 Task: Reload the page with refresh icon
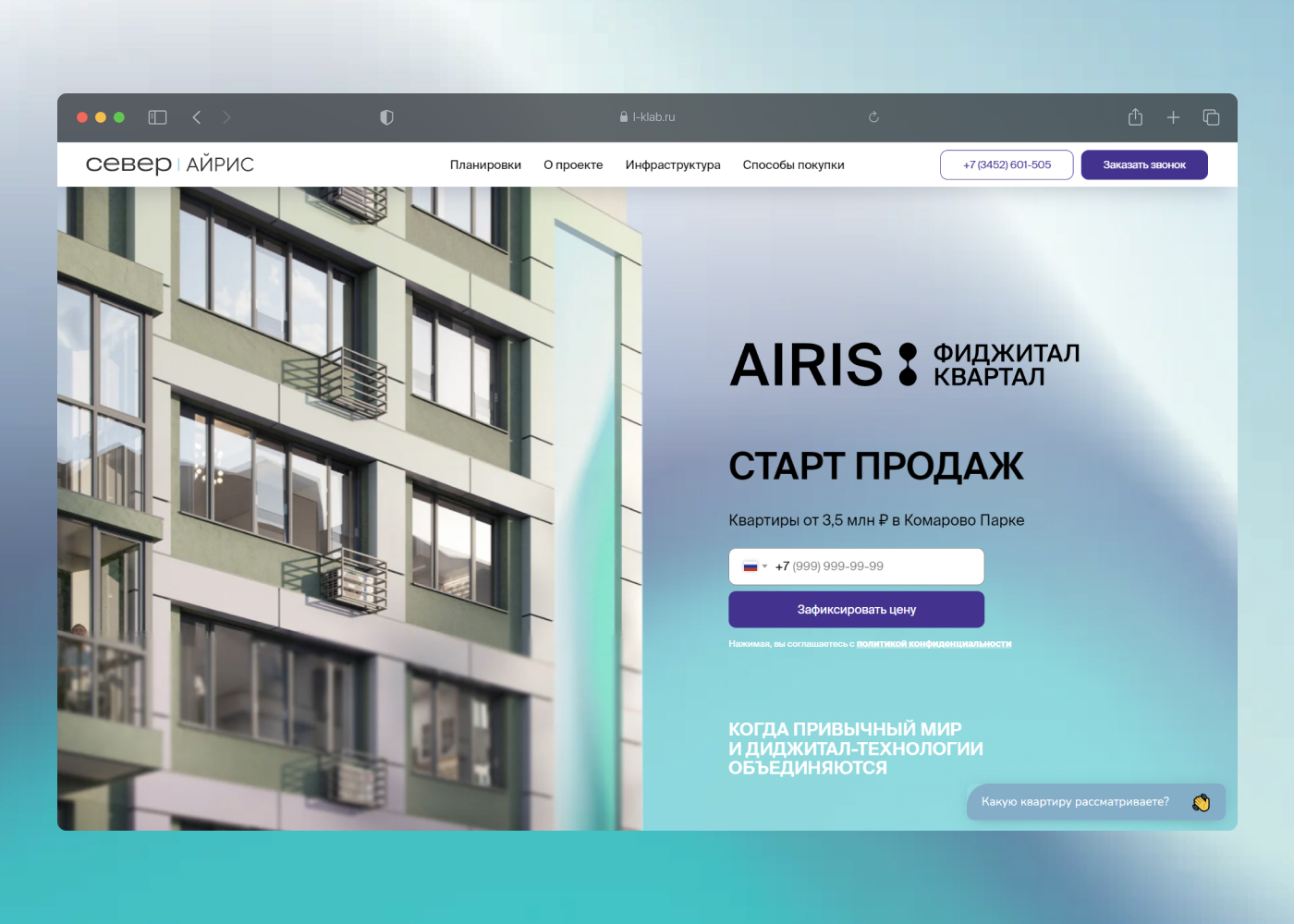873,117
